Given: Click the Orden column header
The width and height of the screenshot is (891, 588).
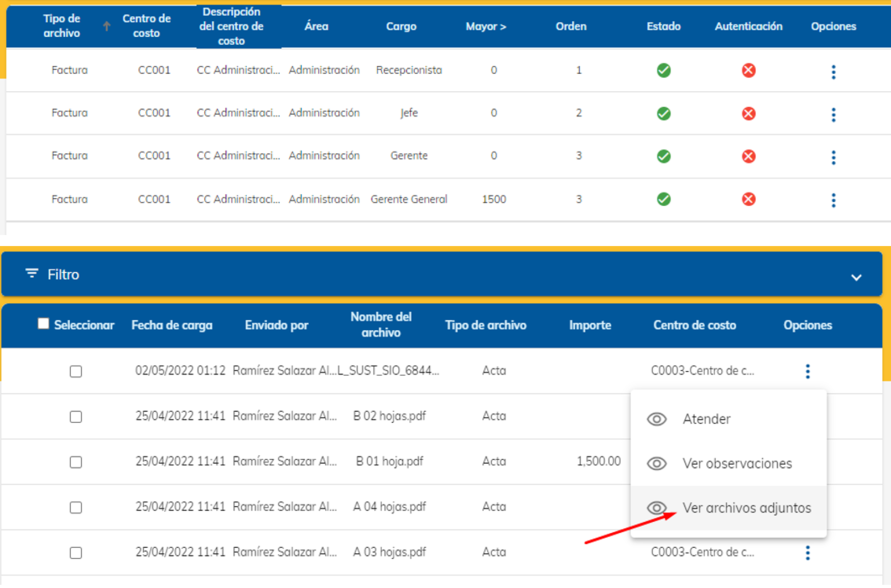Looking at the screenshot, I should (x=571, y=26).
